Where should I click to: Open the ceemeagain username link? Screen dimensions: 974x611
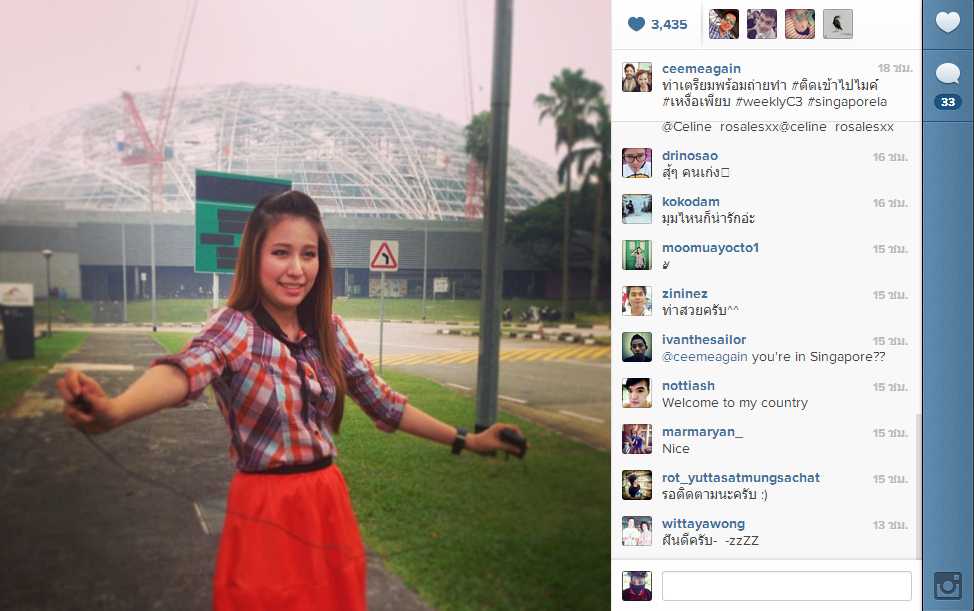[701, 68]
